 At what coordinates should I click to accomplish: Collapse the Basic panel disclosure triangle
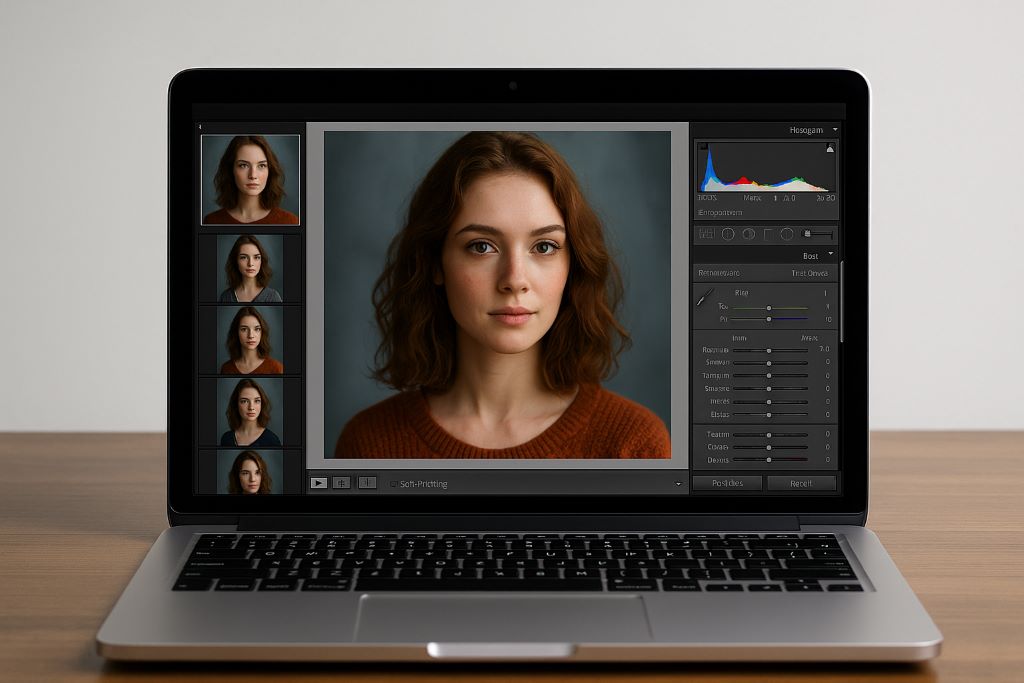[x=830, y=255]
